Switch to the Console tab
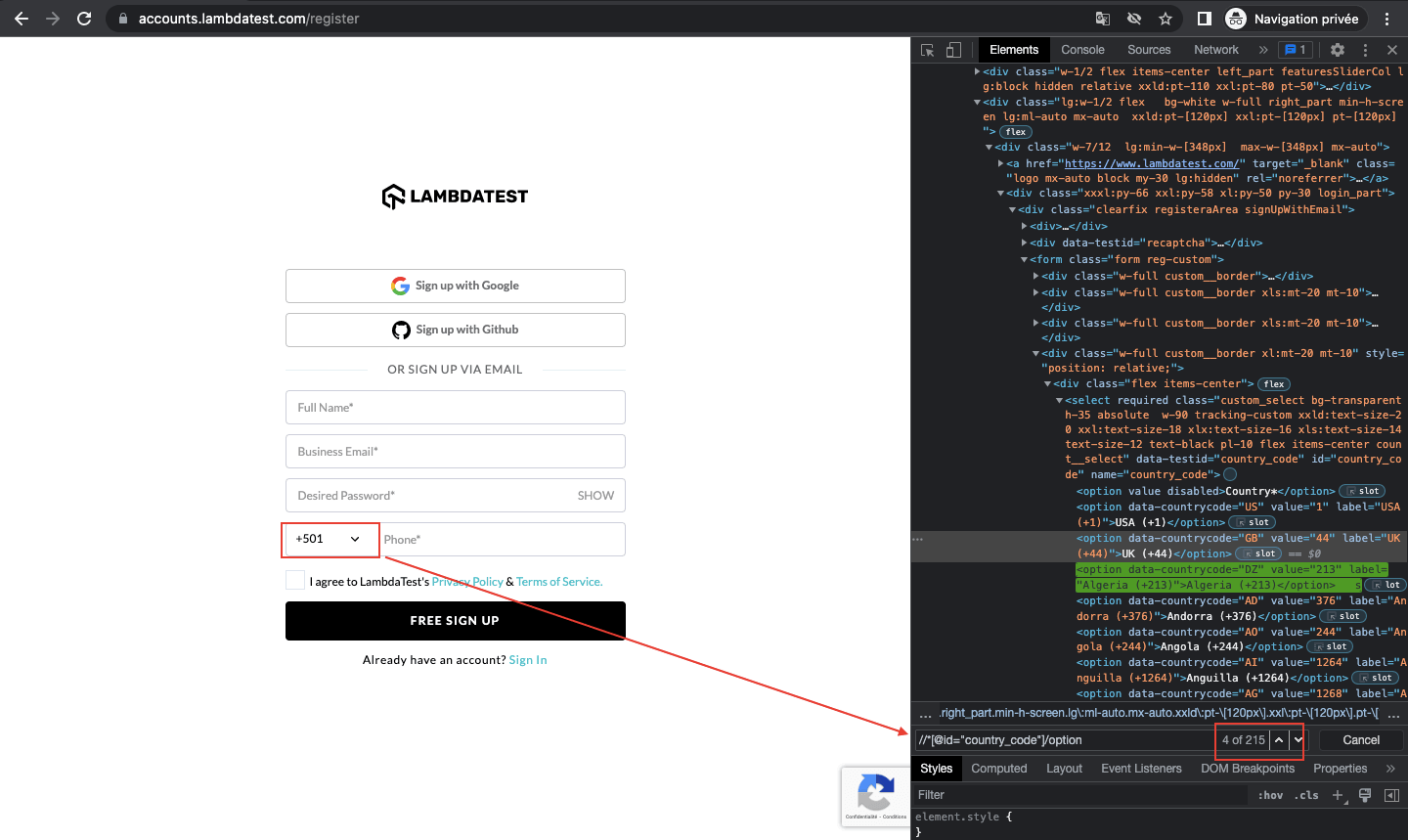This screenshot has height=840, width=1408. pyautogui.click(x=1081, y=49)
